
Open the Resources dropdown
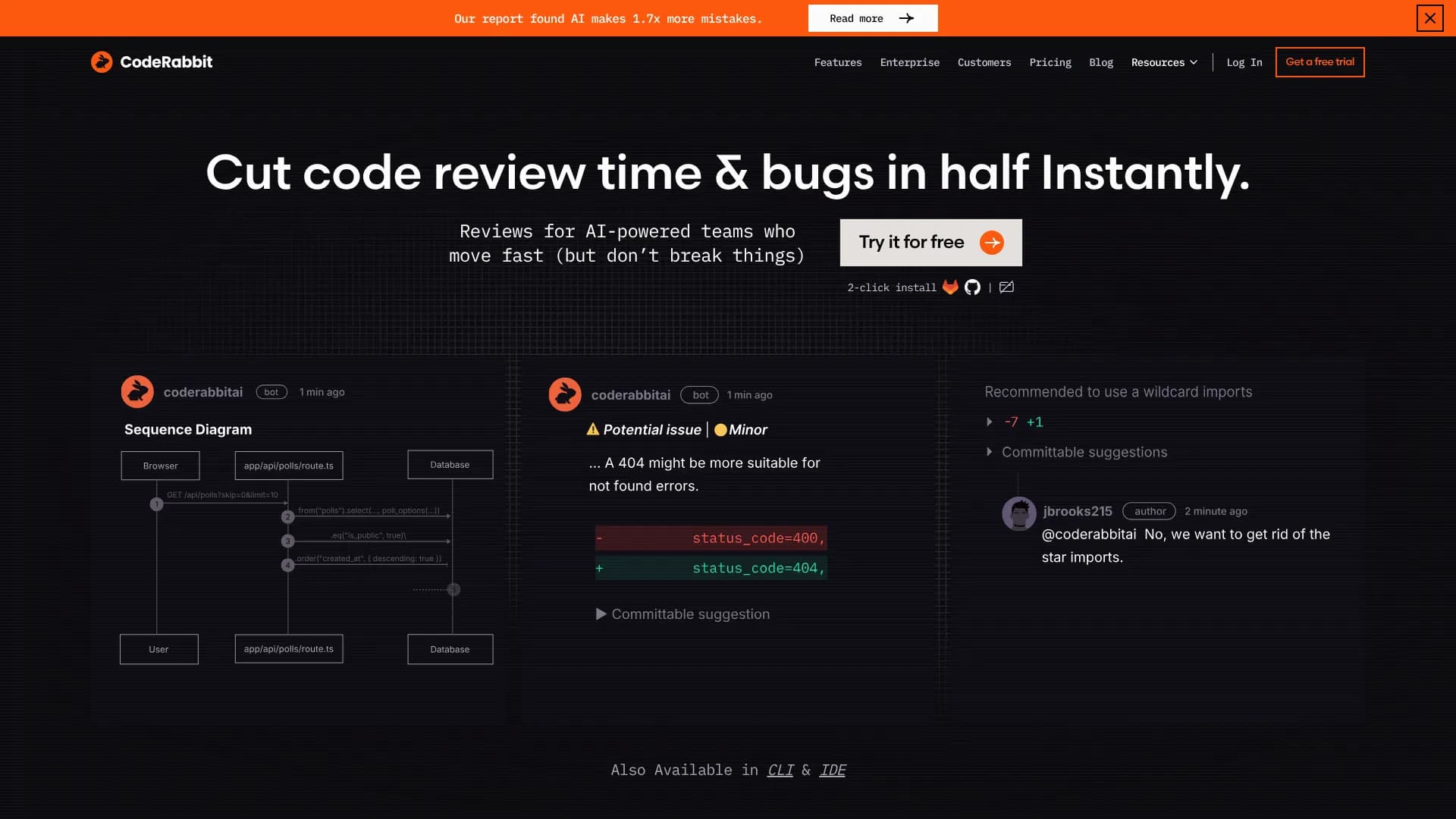coord(1164,62)
